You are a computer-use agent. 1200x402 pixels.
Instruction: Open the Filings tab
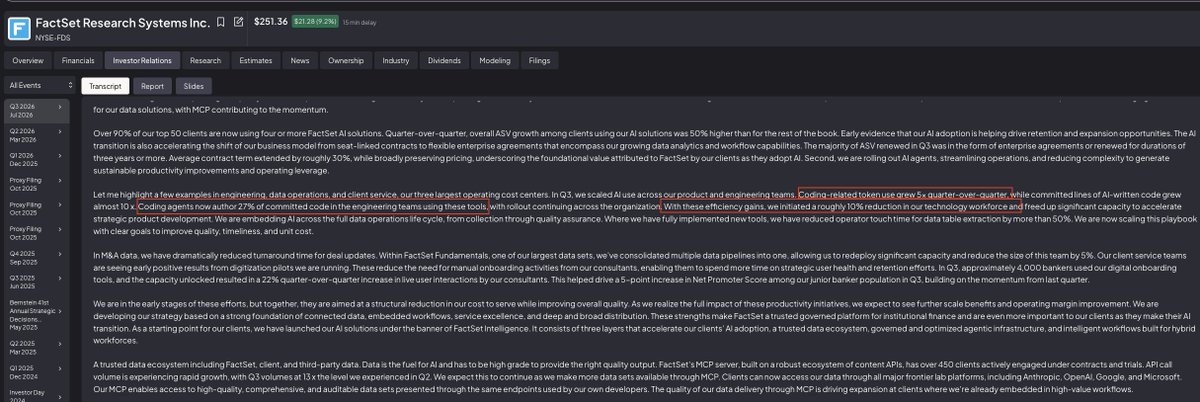pyautogui.click(x=539, y=61)
